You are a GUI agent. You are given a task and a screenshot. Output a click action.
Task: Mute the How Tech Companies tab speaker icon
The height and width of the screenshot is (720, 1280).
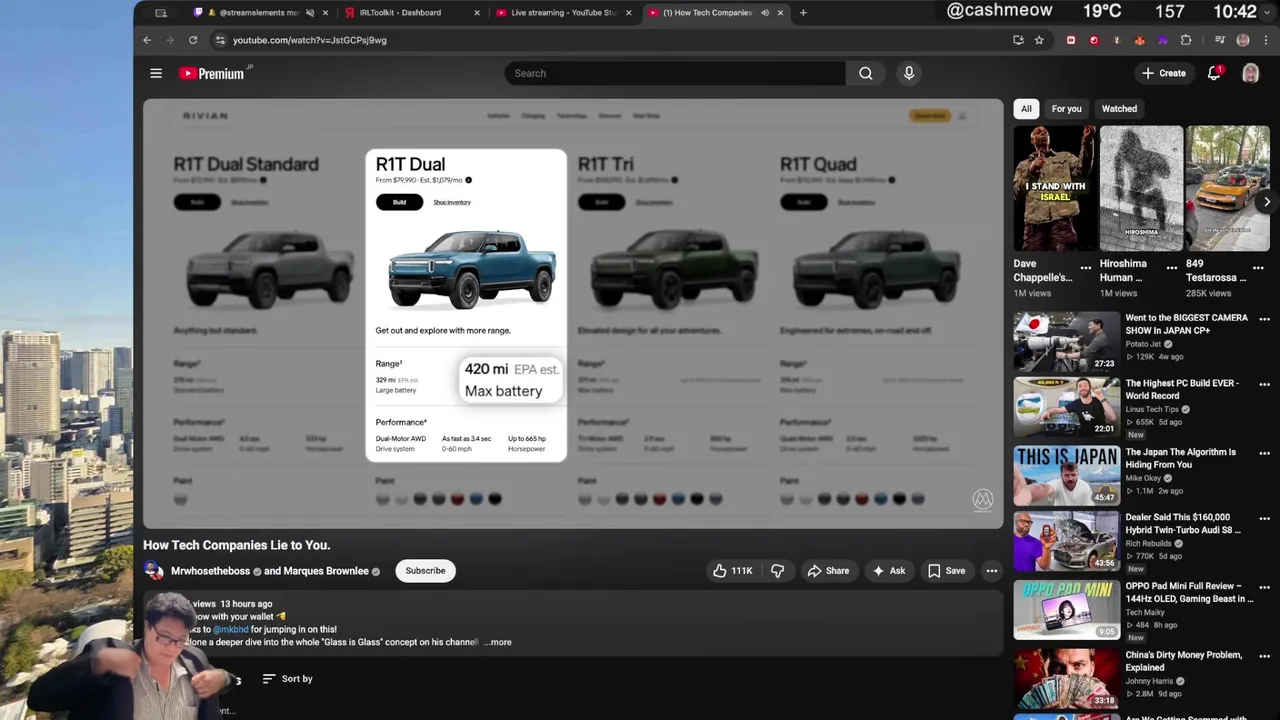[764, 13]
